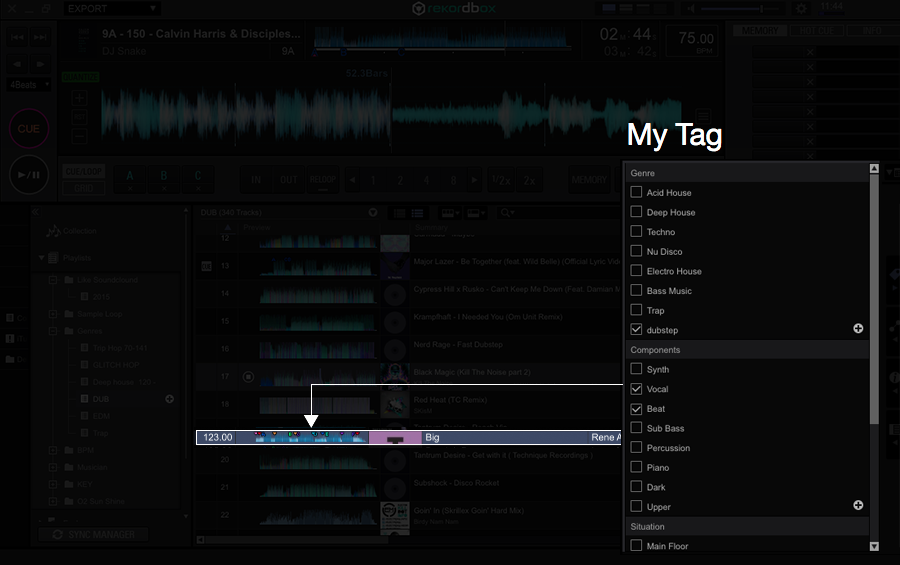
Task: Uncheck the dubstep tag
Action: [x=636, y=330]
